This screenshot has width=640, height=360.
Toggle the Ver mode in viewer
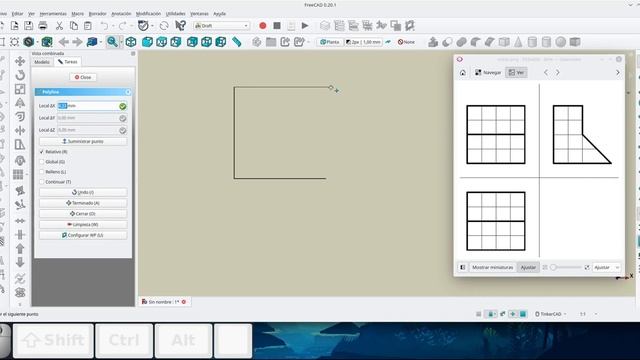[x=516, y=72]
